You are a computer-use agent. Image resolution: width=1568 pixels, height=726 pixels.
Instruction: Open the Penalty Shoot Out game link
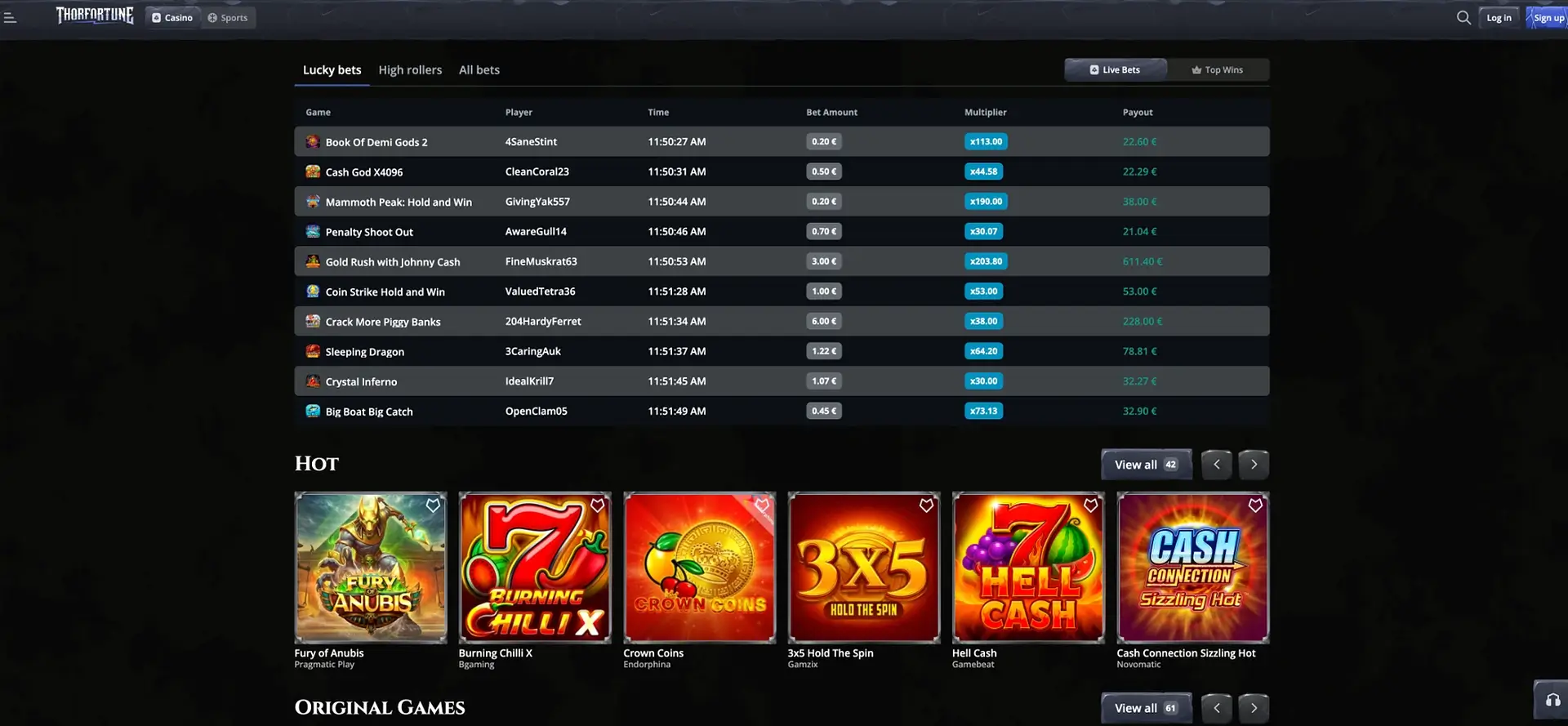tap(369, 232)
